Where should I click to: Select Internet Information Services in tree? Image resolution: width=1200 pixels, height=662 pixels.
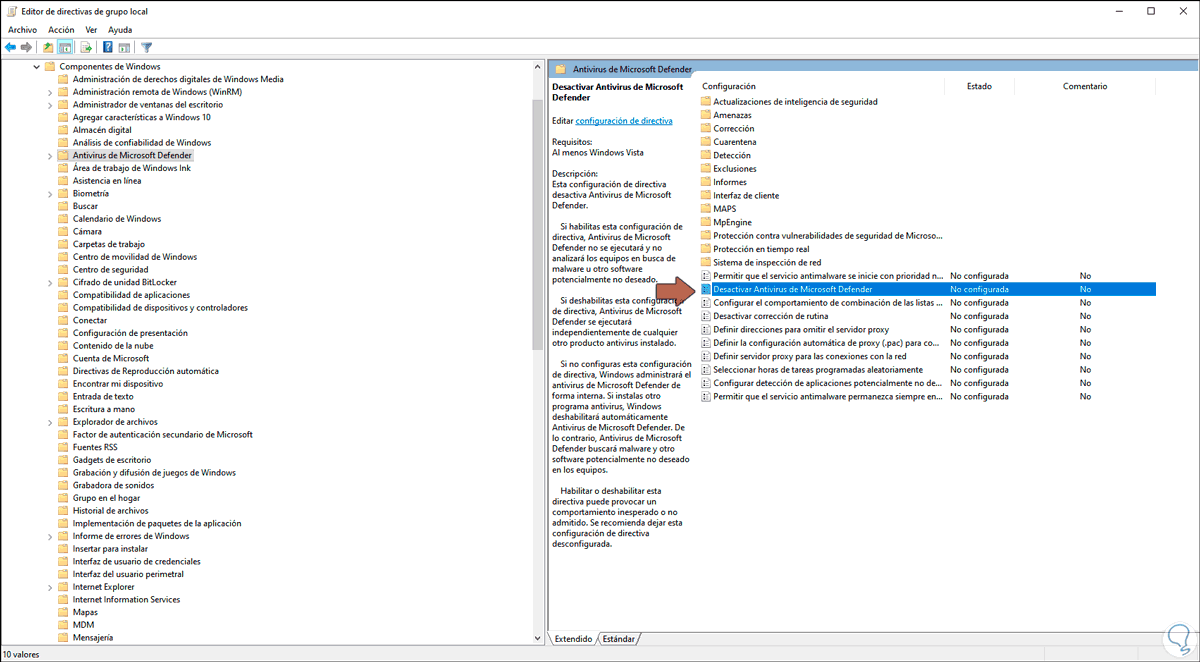[x=126, y=600]
